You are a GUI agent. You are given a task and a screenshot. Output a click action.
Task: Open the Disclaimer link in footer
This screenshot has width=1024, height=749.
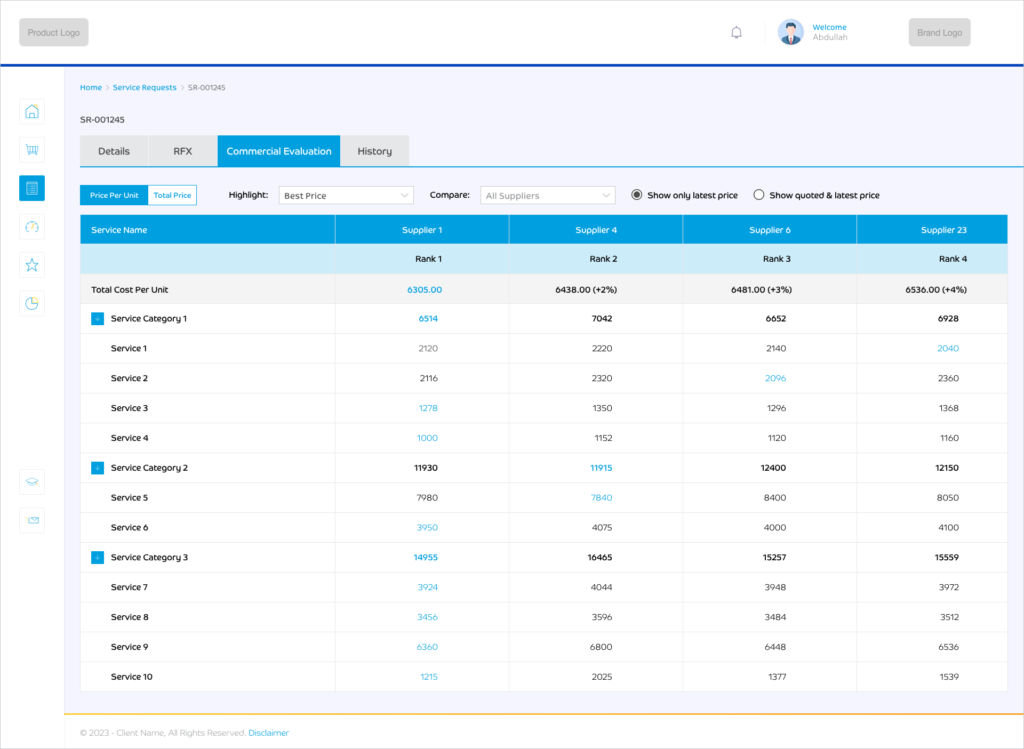(x=268, y=733)
